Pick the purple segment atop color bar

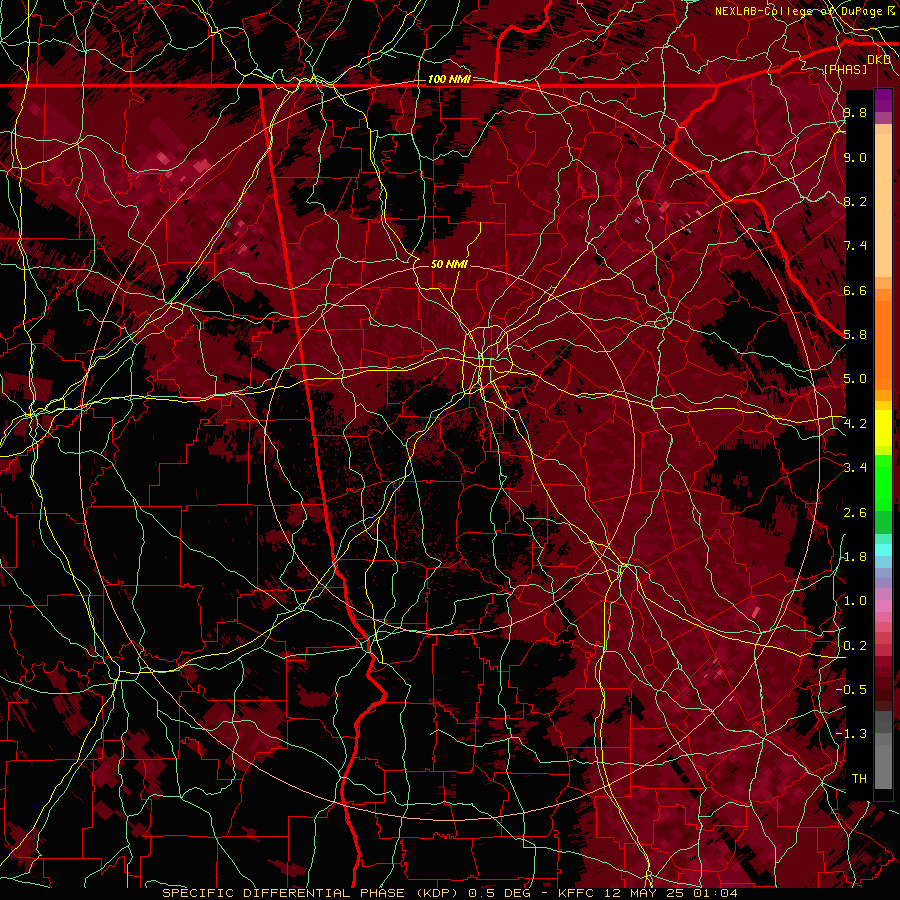[883, 100]
